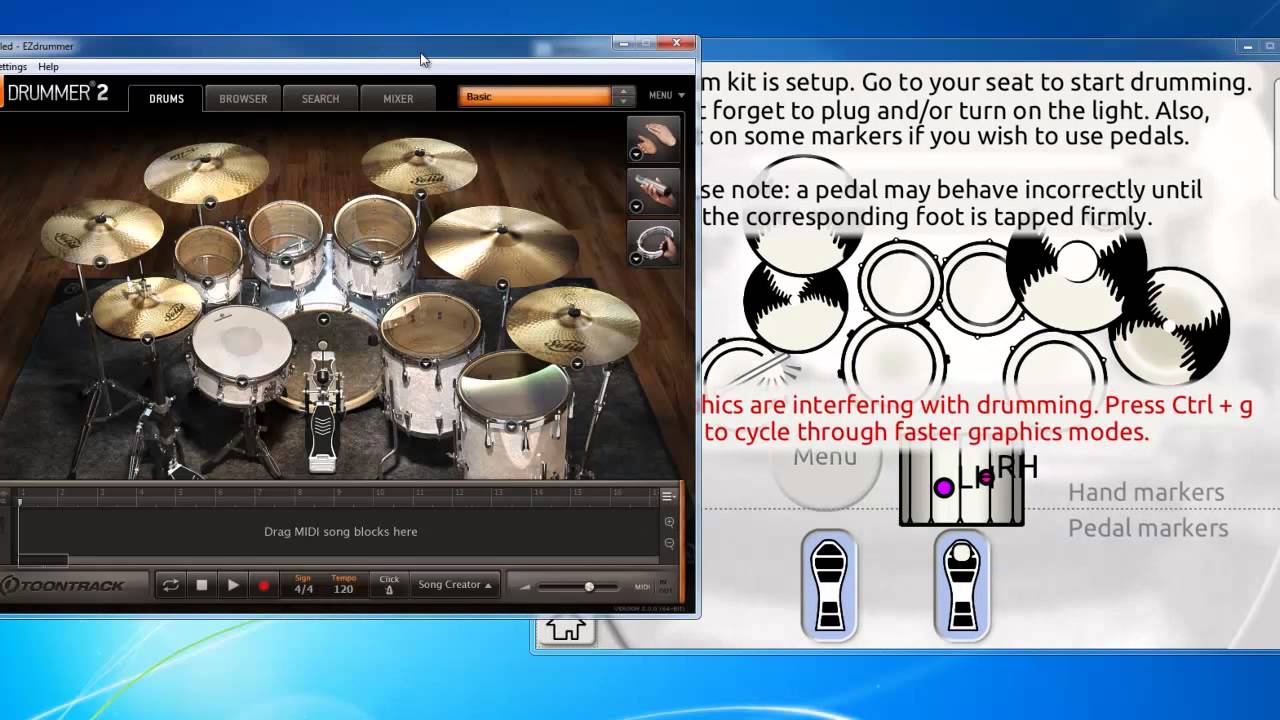Hit the snare drum in EZdrummer kit
This screenshot has width=1280, height=720.
(x=241, y=345)
